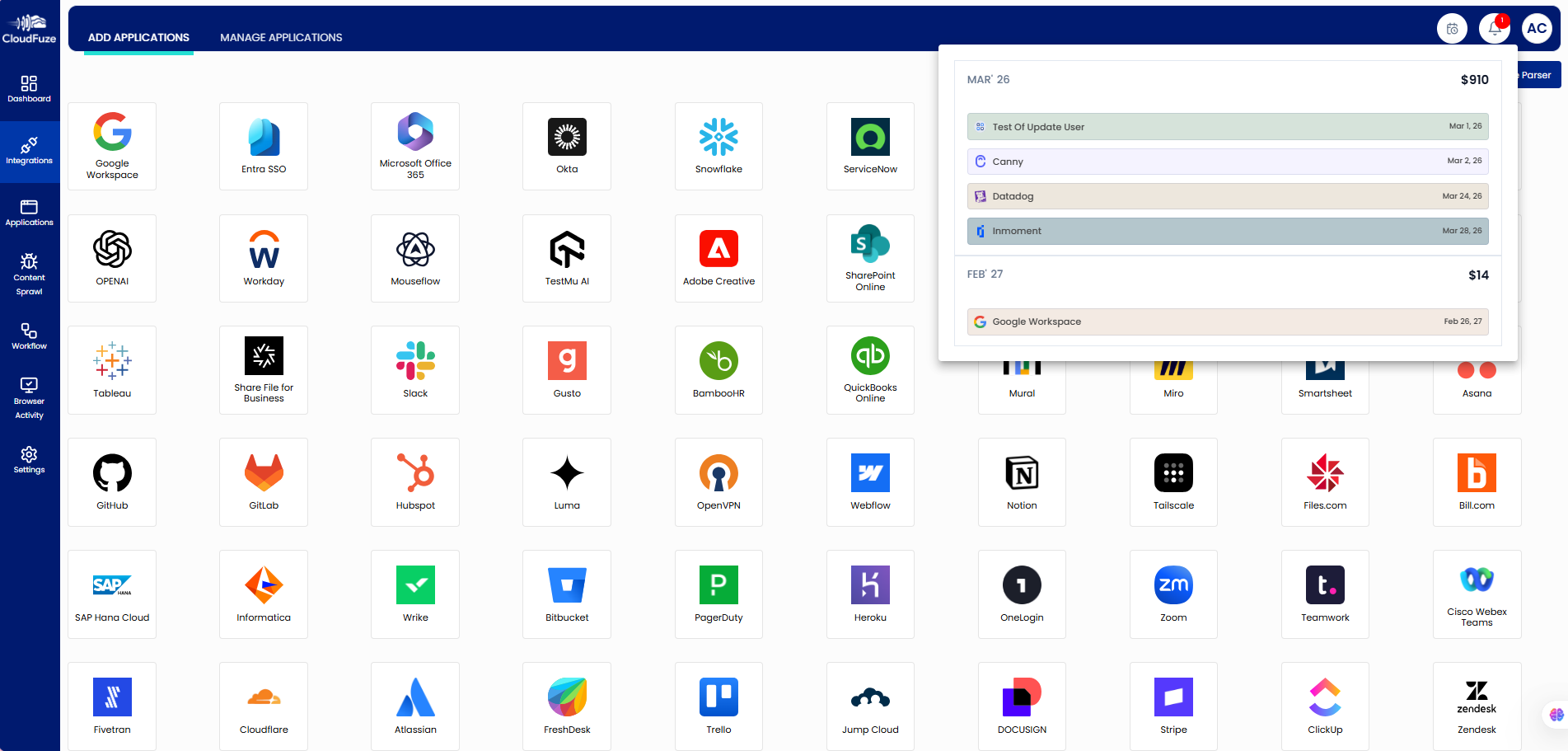Switch to the Manage Applications tab
Screen dimensions: 1568x751
pyautogui.click(x=281, y=37)
